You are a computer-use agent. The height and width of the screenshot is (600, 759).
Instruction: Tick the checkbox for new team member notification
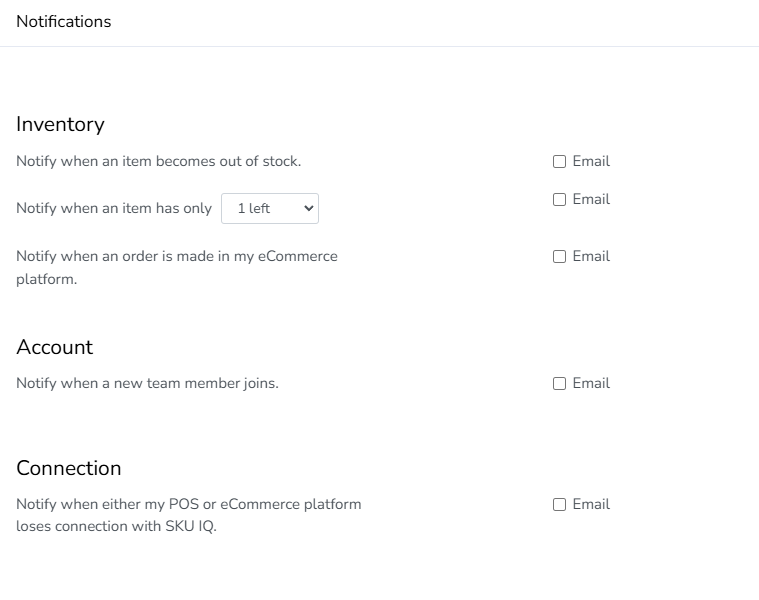pos(560,383)
